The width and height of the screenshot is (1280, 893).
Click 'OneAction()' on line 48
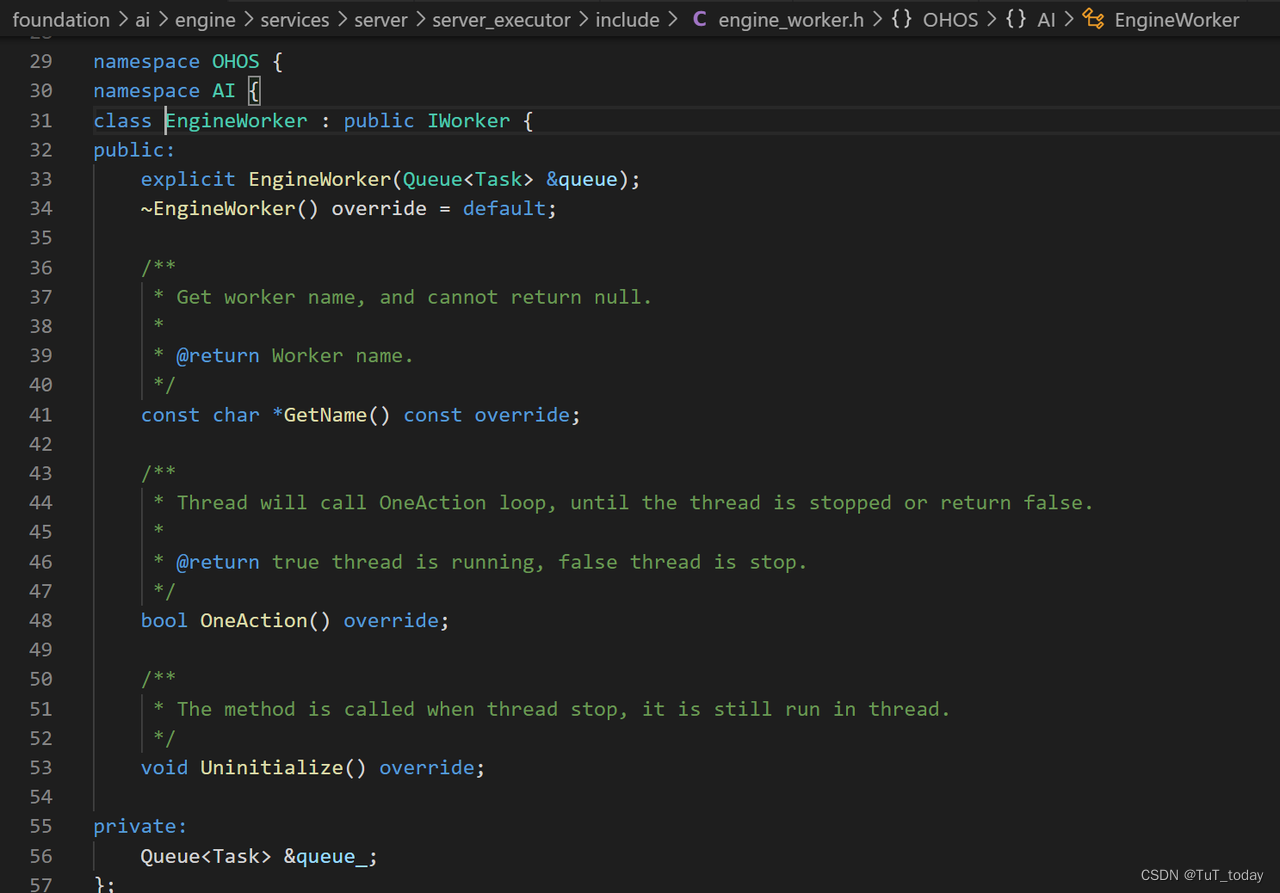(266, 620)
